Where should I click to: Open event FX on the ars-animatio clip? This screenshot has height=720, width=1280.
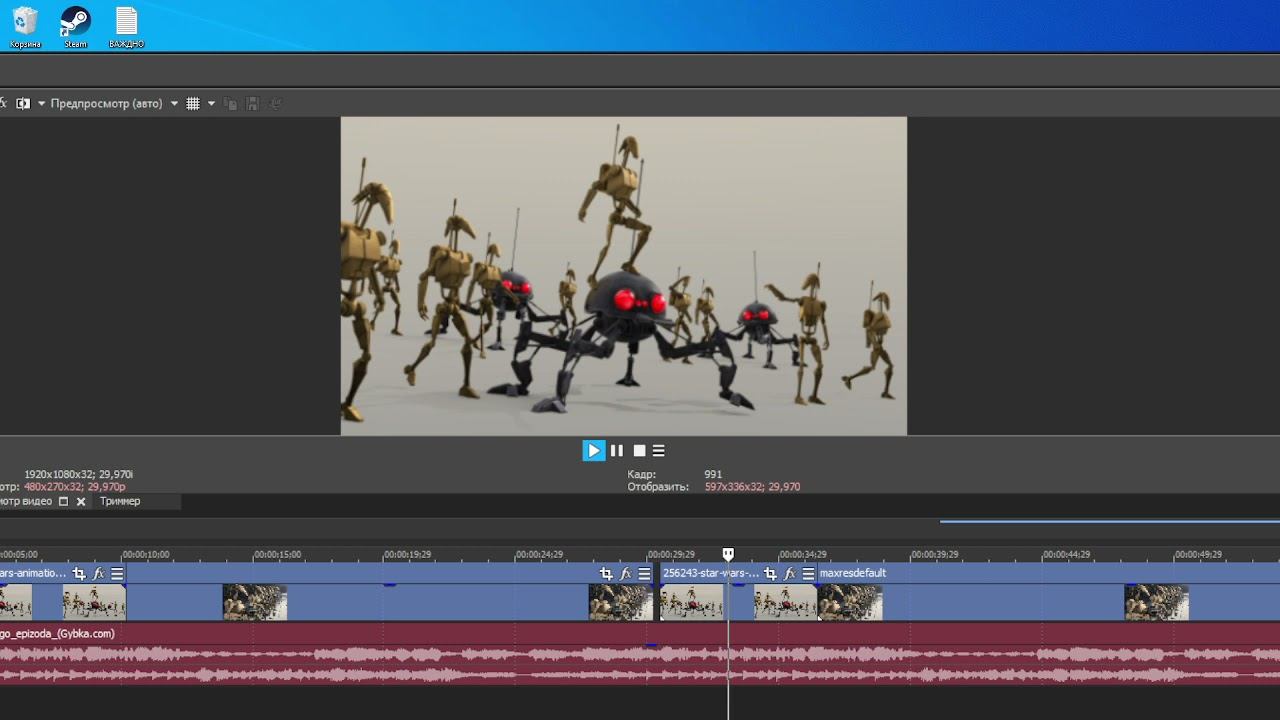(x=98, y=574)
